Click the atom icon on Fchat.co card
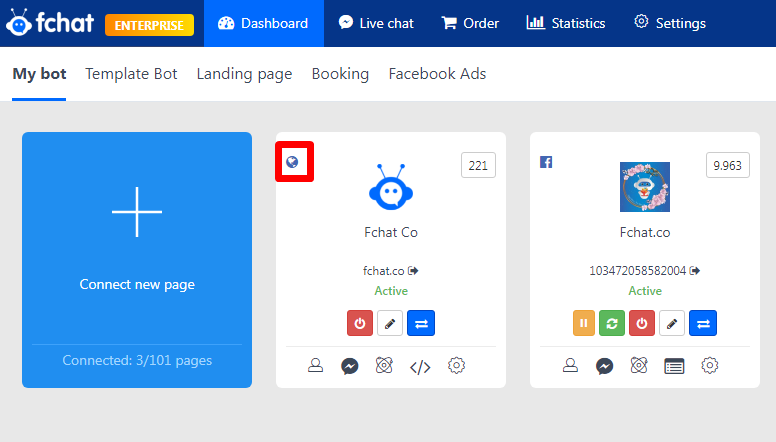 pos(639,366)
